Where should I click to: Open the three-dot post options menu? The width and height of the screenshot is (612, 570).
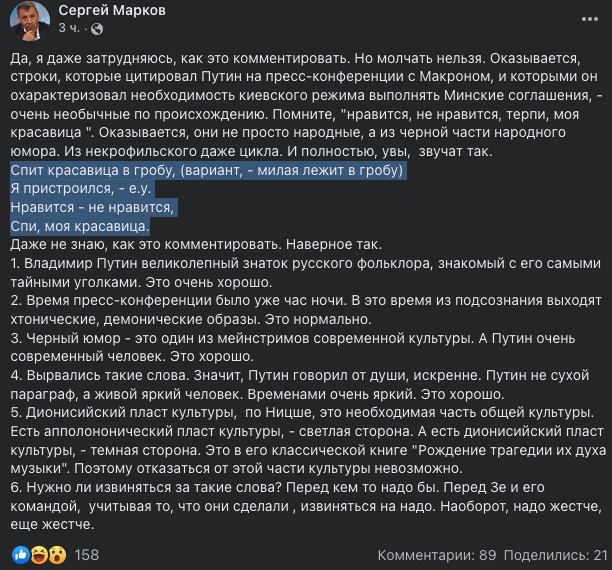pos(589,19)
